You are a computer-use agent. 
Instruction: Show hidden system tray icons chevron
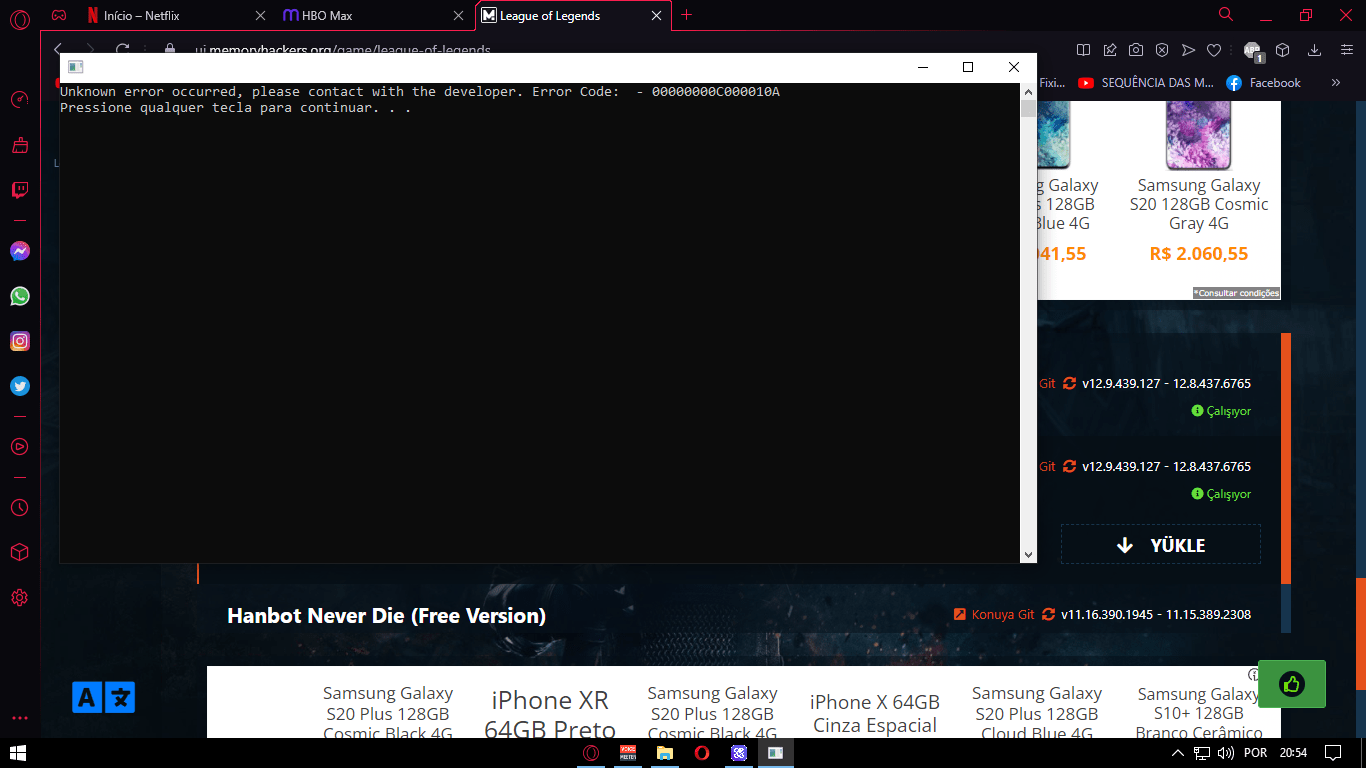[1178, 752]
